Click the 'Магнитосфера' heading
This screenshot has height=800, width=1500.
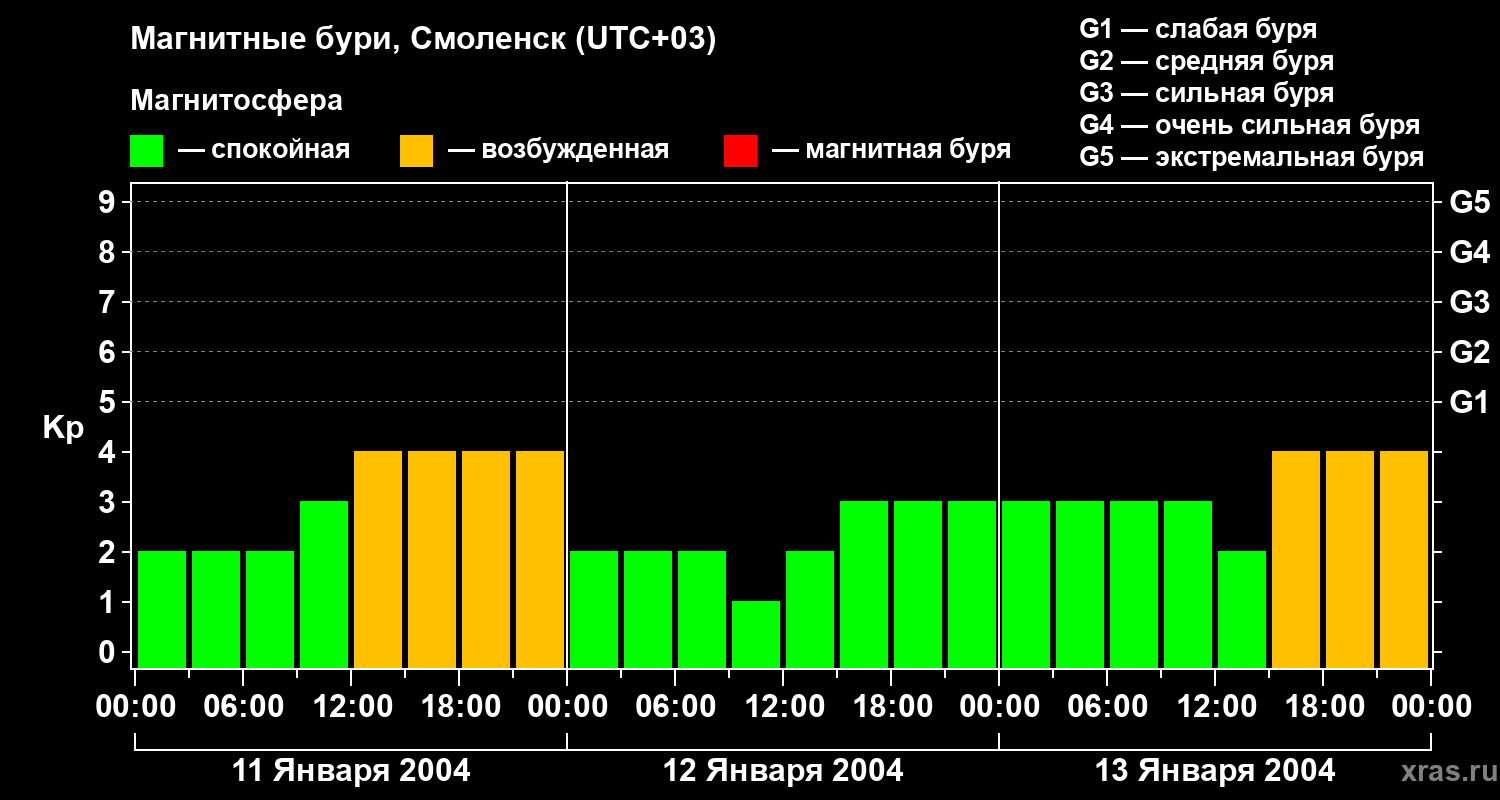(x=237, y=101)
